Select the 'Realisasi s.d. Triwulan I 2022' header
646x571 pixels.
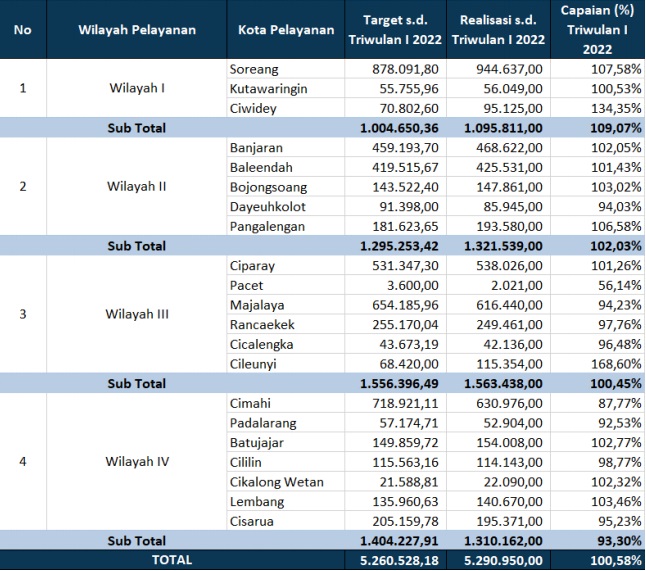(498, 30)
